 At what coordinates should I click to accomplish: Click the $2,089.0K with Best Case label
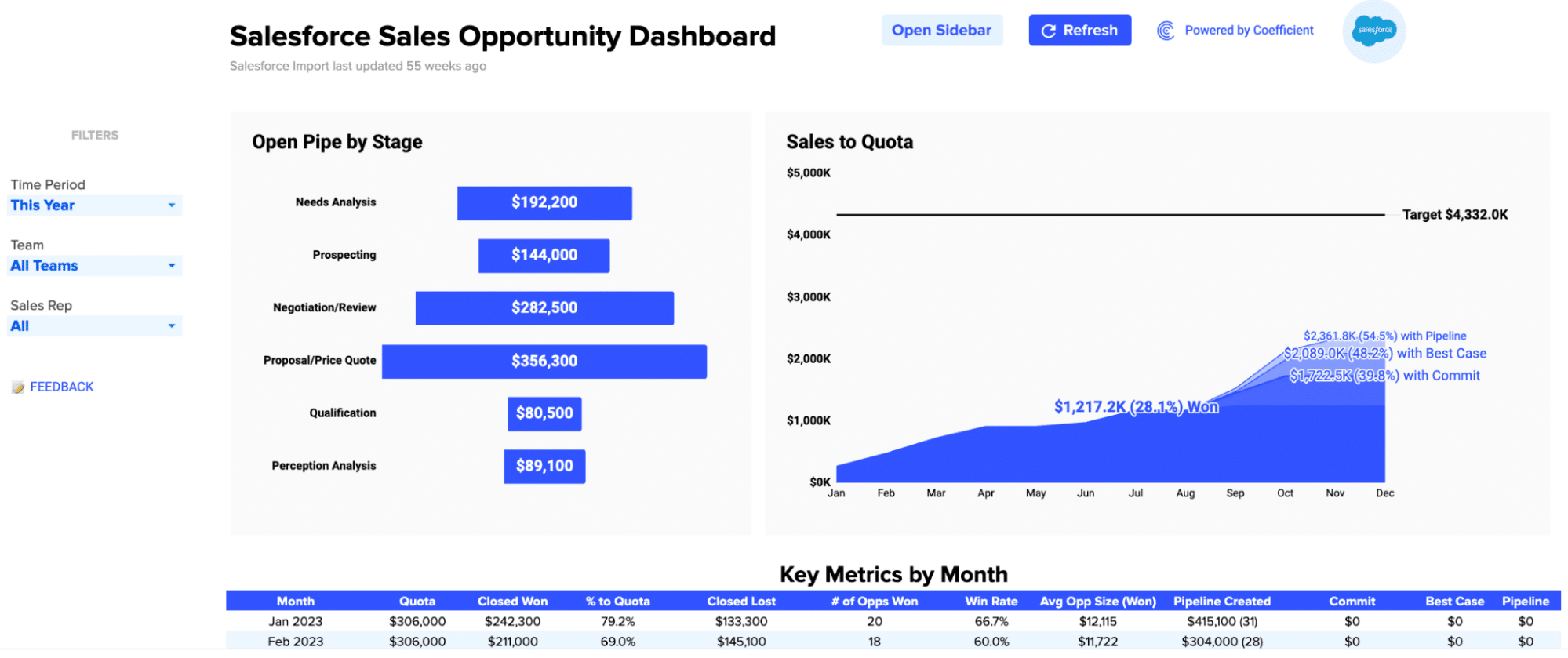pyautogui.click(x=1385, y=354)
